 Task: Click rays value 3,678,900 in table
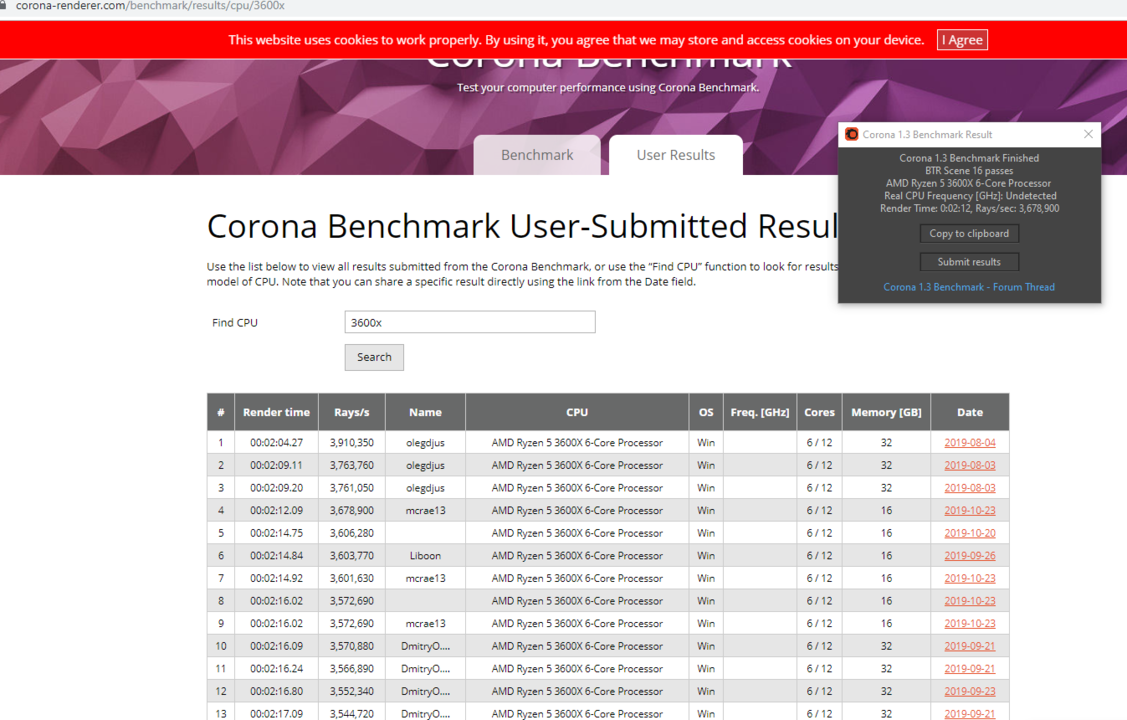[x=351, y=510]
